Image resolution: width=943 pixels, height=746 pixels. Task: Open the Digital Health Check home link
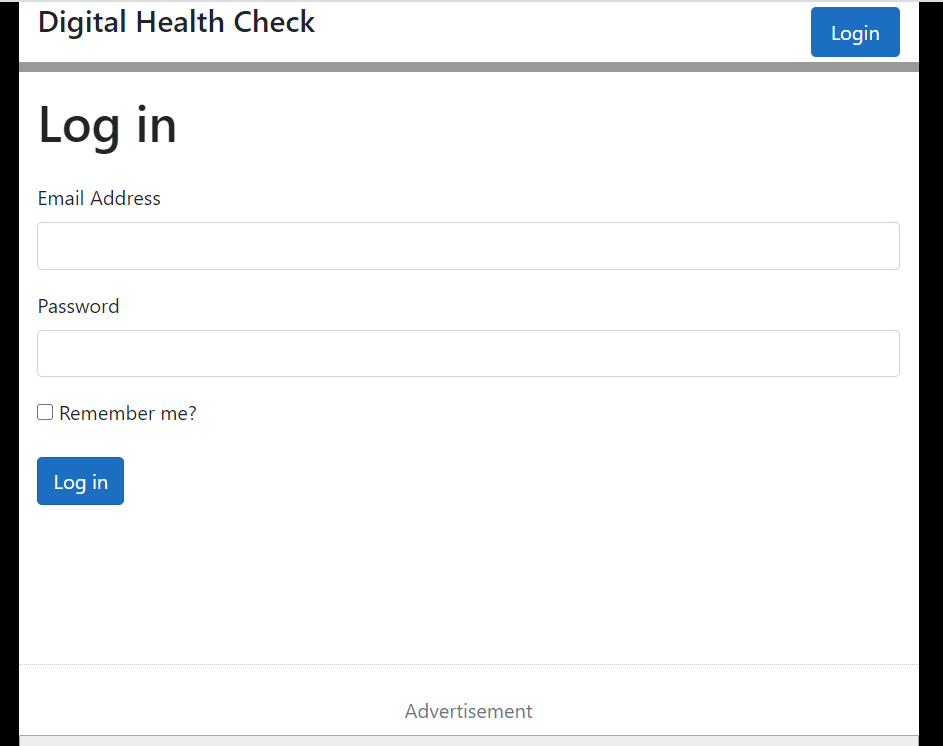pos(176,23)
